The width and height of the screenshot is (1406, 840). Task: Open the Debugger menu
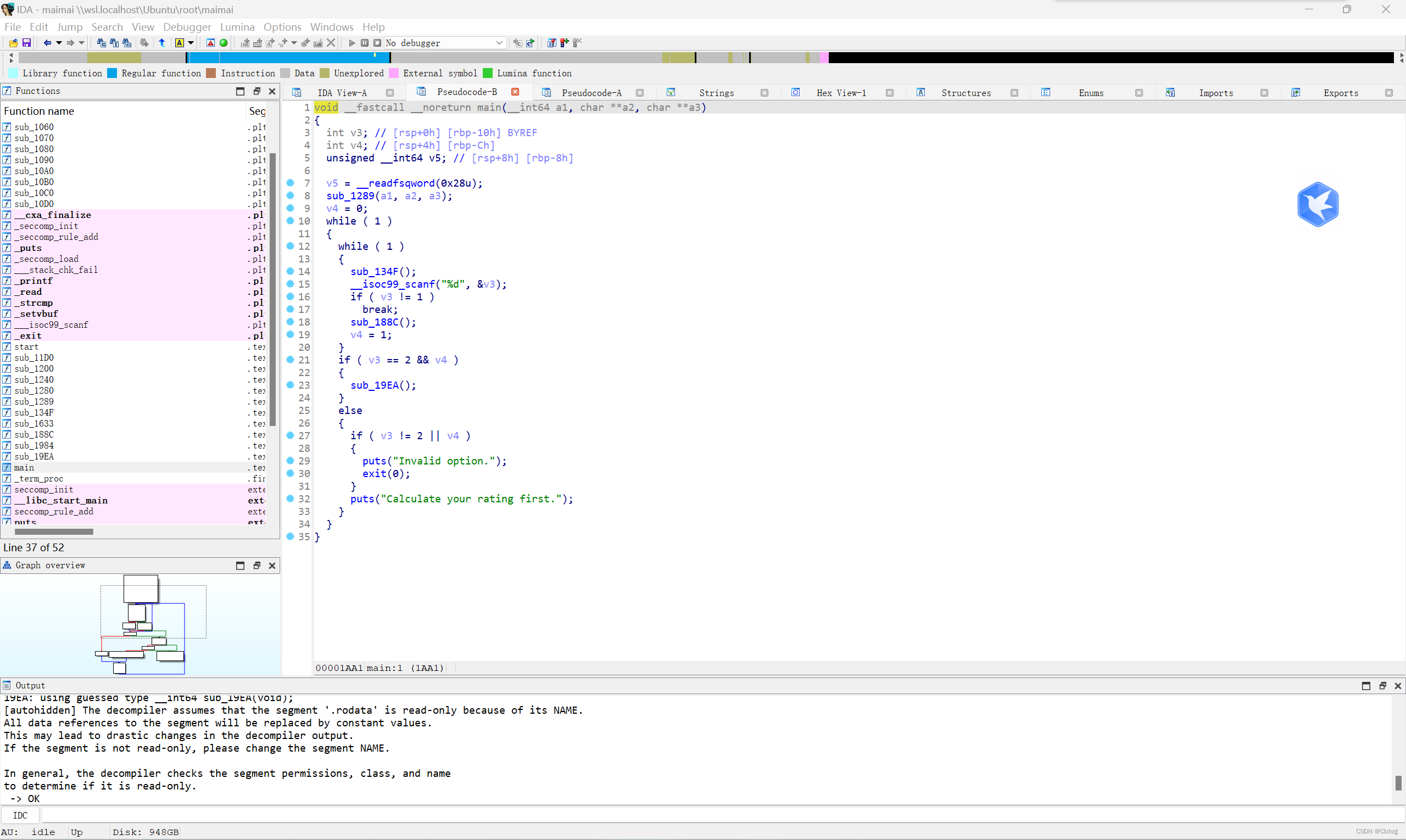tap(187, 26)
